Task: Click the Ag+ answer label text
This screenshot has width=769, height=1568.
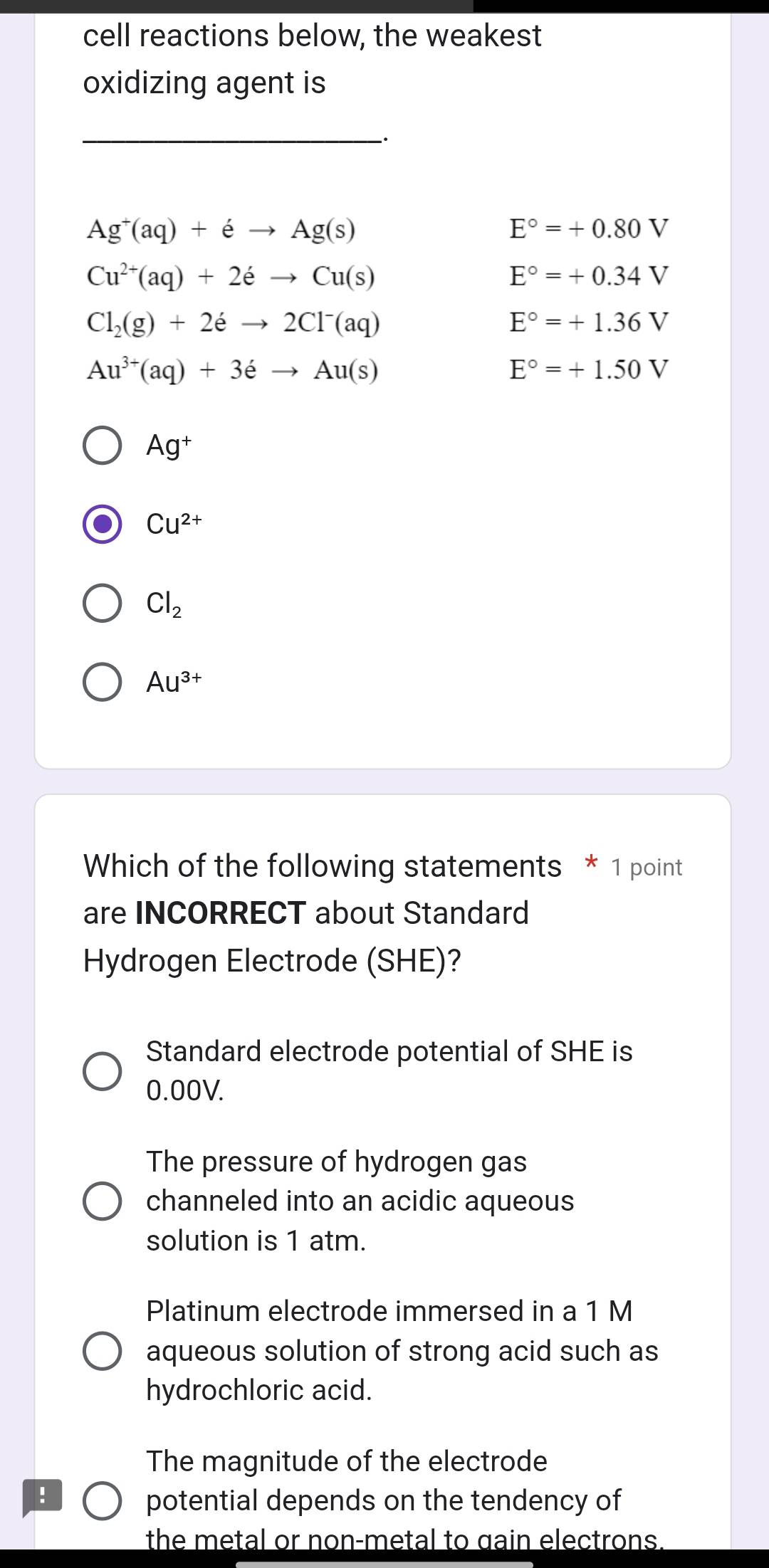Action: (167, 443)
